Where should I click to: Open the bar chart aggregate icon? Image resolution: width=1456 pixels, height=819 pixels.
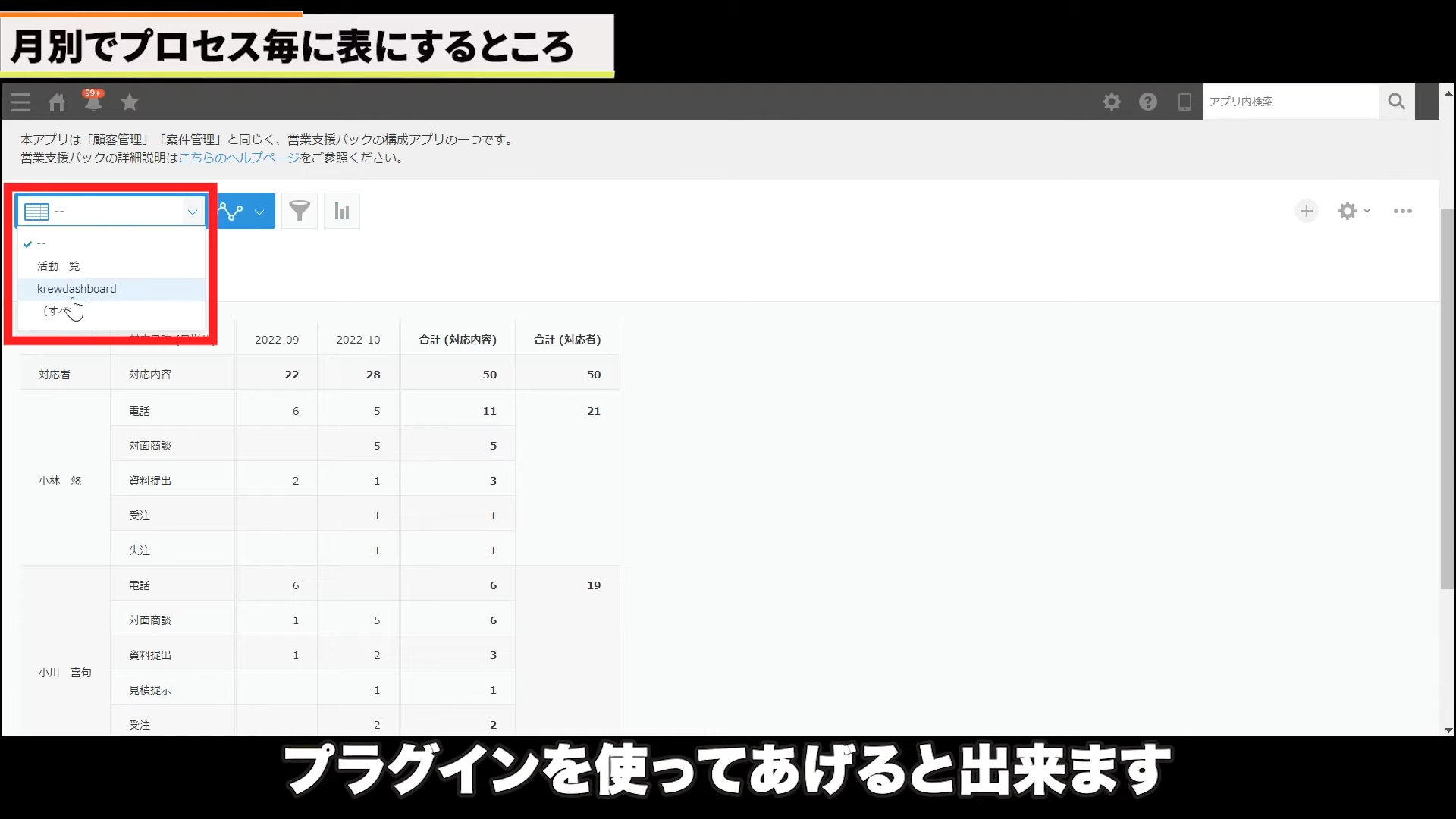click(342, 212)
